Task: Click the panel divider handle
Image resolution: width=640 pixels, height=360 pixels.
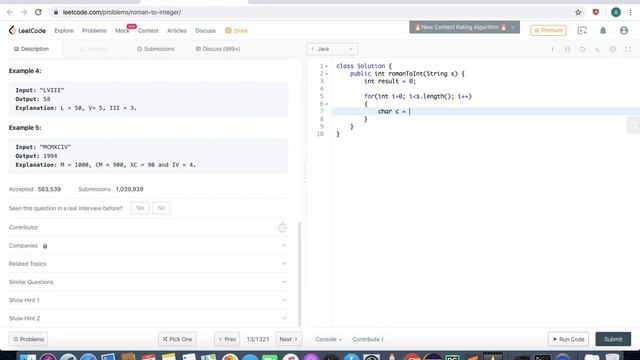Action: [x=304, y=173]
